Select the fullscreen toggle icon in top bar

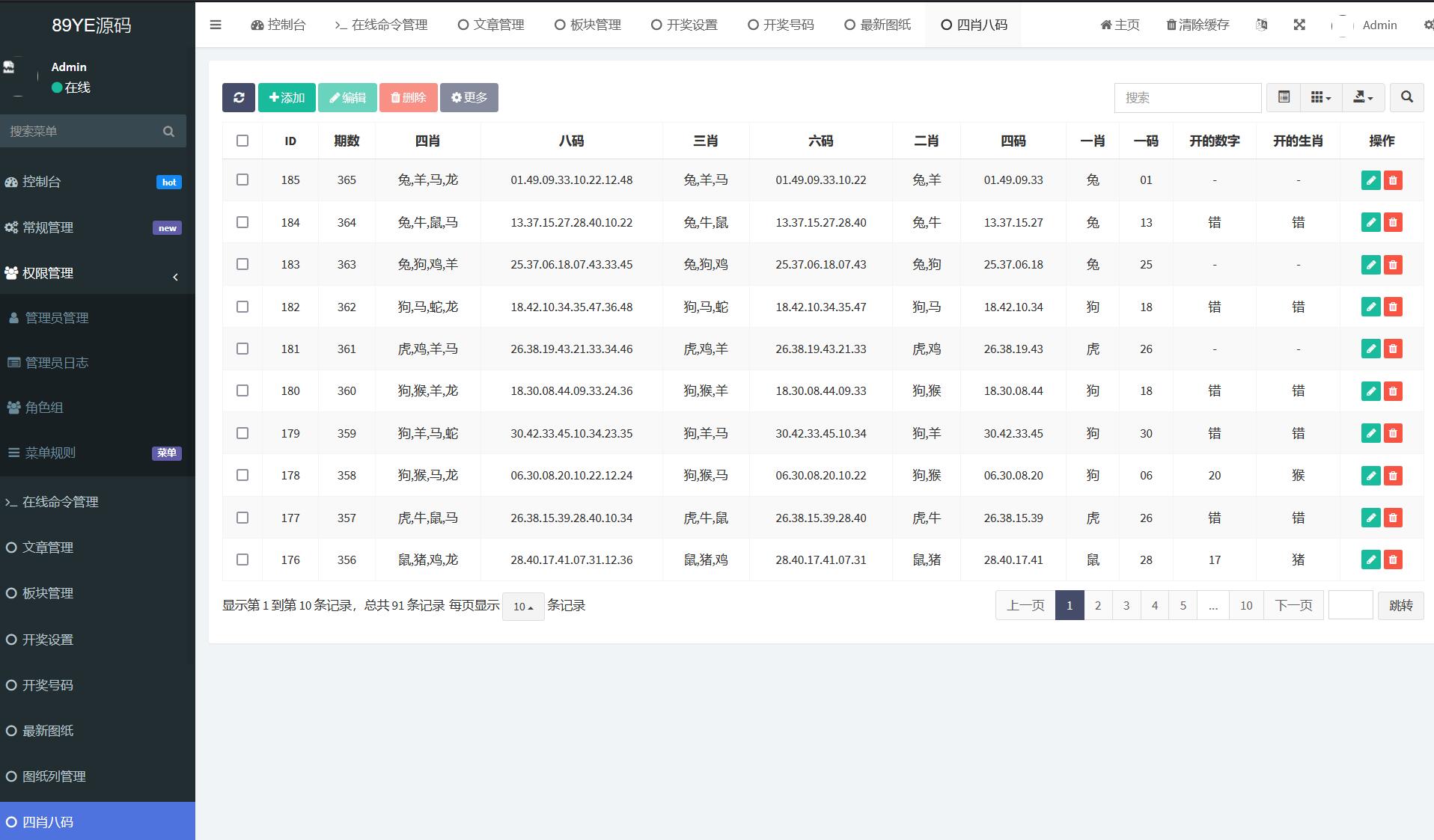1299,25
